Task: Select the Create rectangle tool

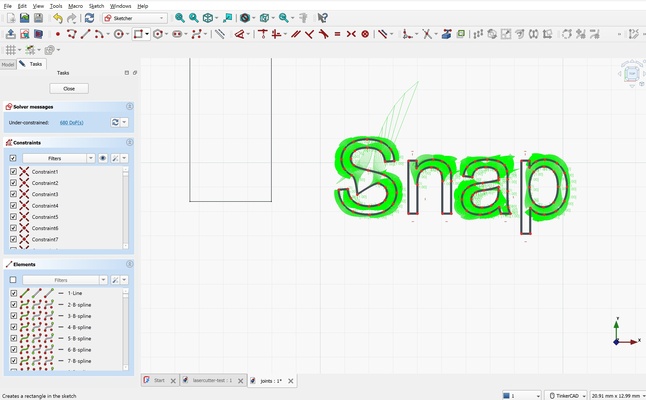Action: pos(138,34)
